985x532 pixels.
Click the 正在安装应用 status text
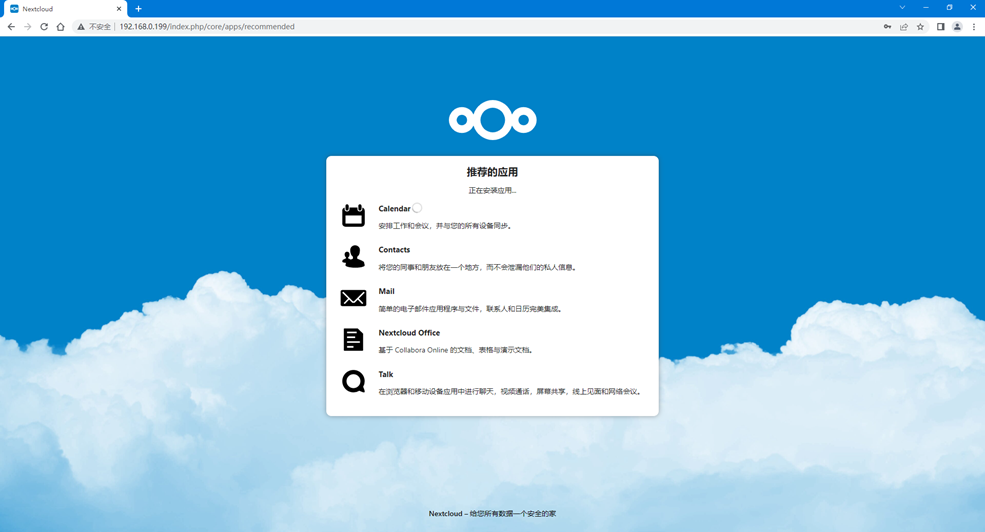click(x=492, y=190)
